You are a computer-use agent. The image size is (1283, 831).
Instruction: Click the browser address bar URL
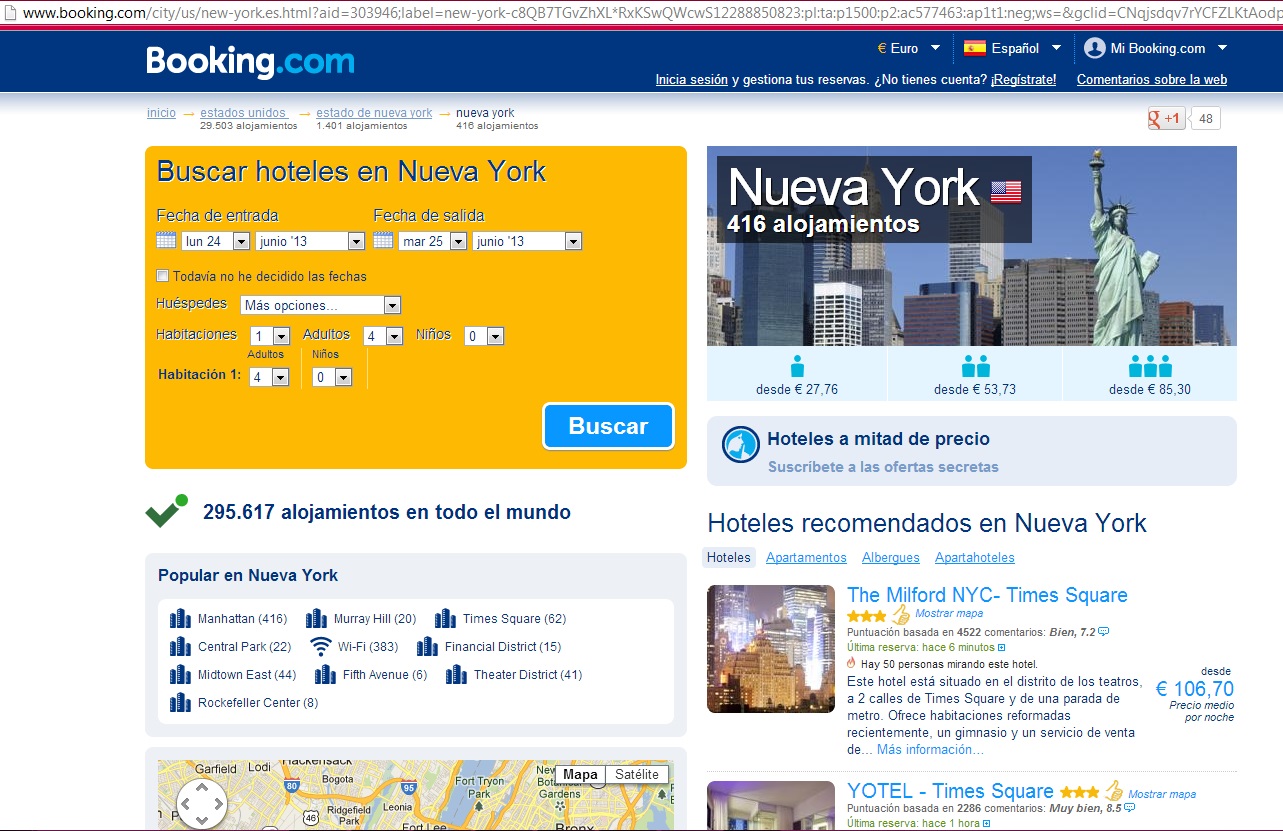pos(650,14)
